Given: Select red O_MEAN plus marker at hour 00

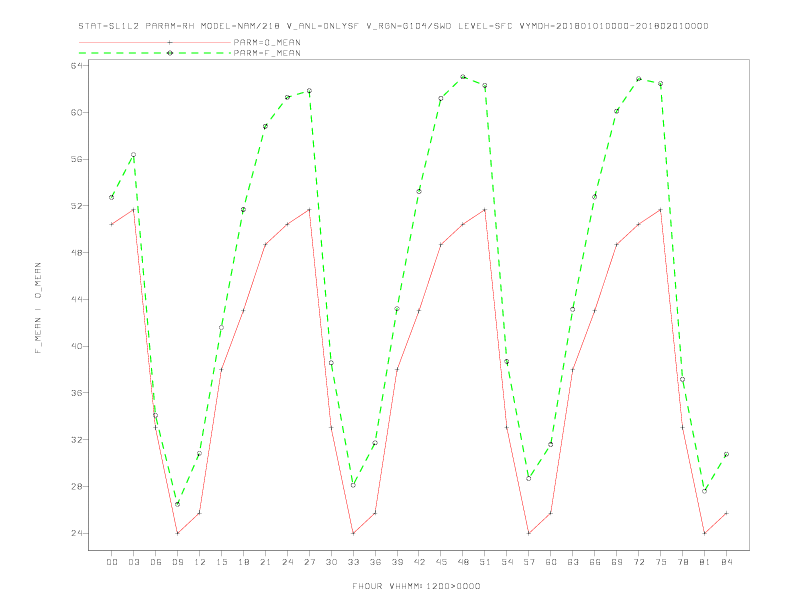Looking at the screenshot, I should tap(112, 224).
